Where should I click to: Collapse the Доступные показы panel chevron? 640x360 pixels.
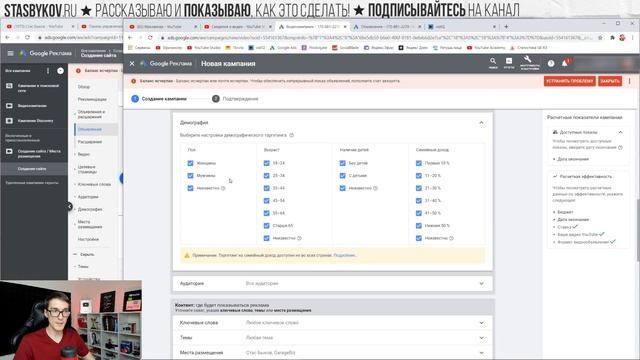(620, 132)
